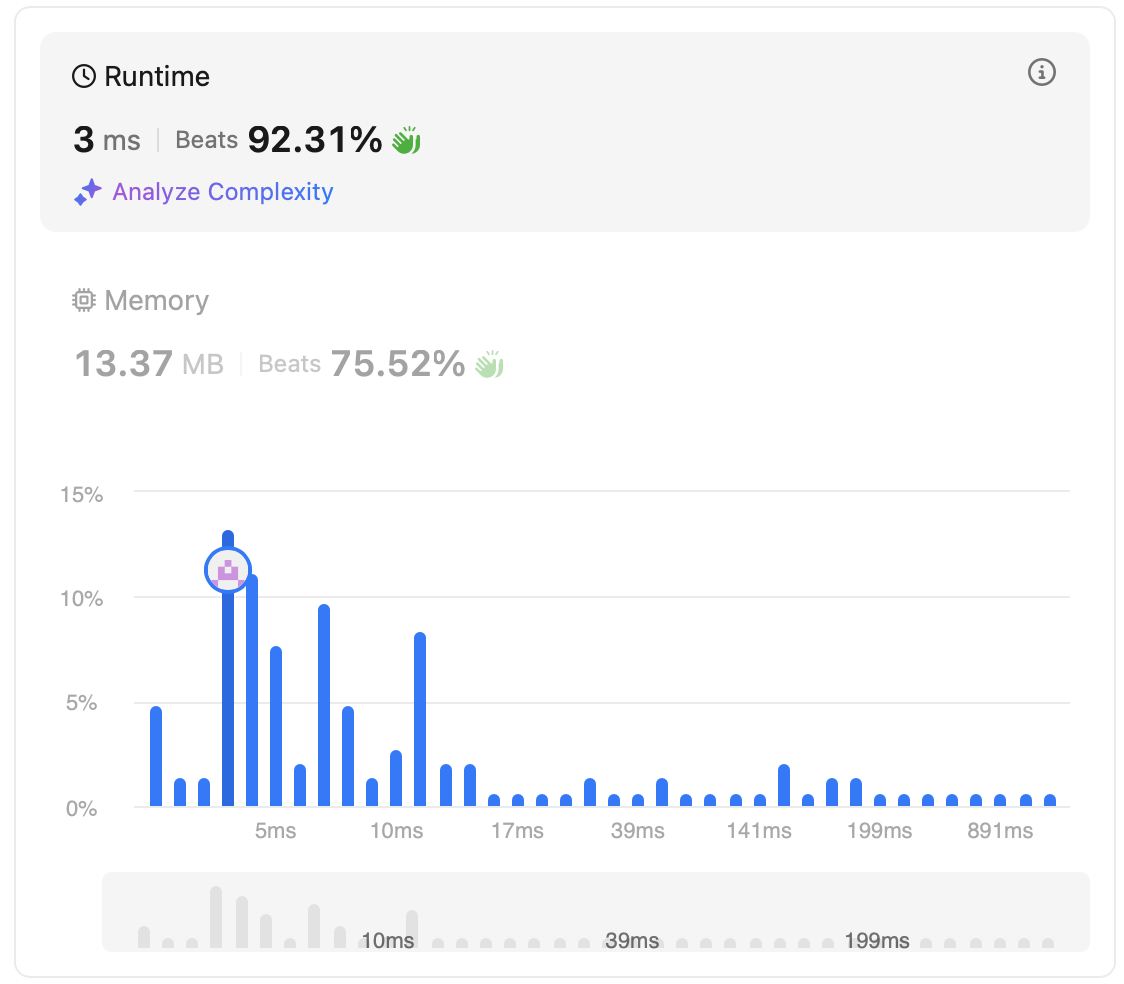The width and height of the screenshot is (1124, 984).
Task: Click the sparkle icon before Analyze Complexity
Action: (88, 192)
